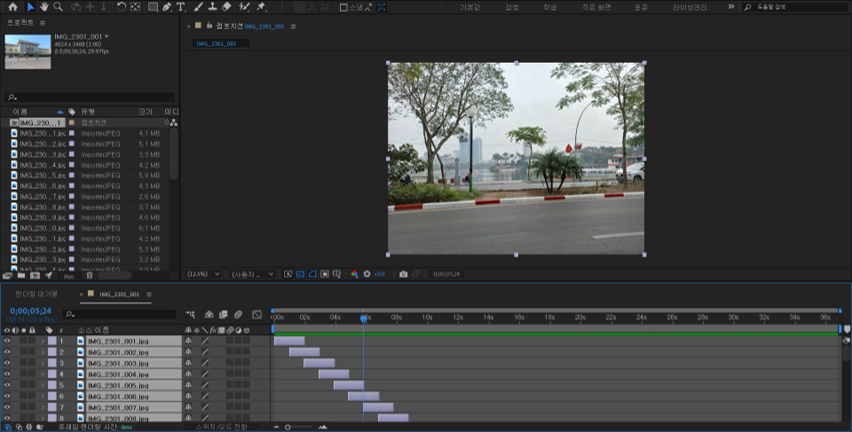Click the IMG_2301_001 breadcrumb in viewer
This screenshot has width=852, height=432.
216,43
